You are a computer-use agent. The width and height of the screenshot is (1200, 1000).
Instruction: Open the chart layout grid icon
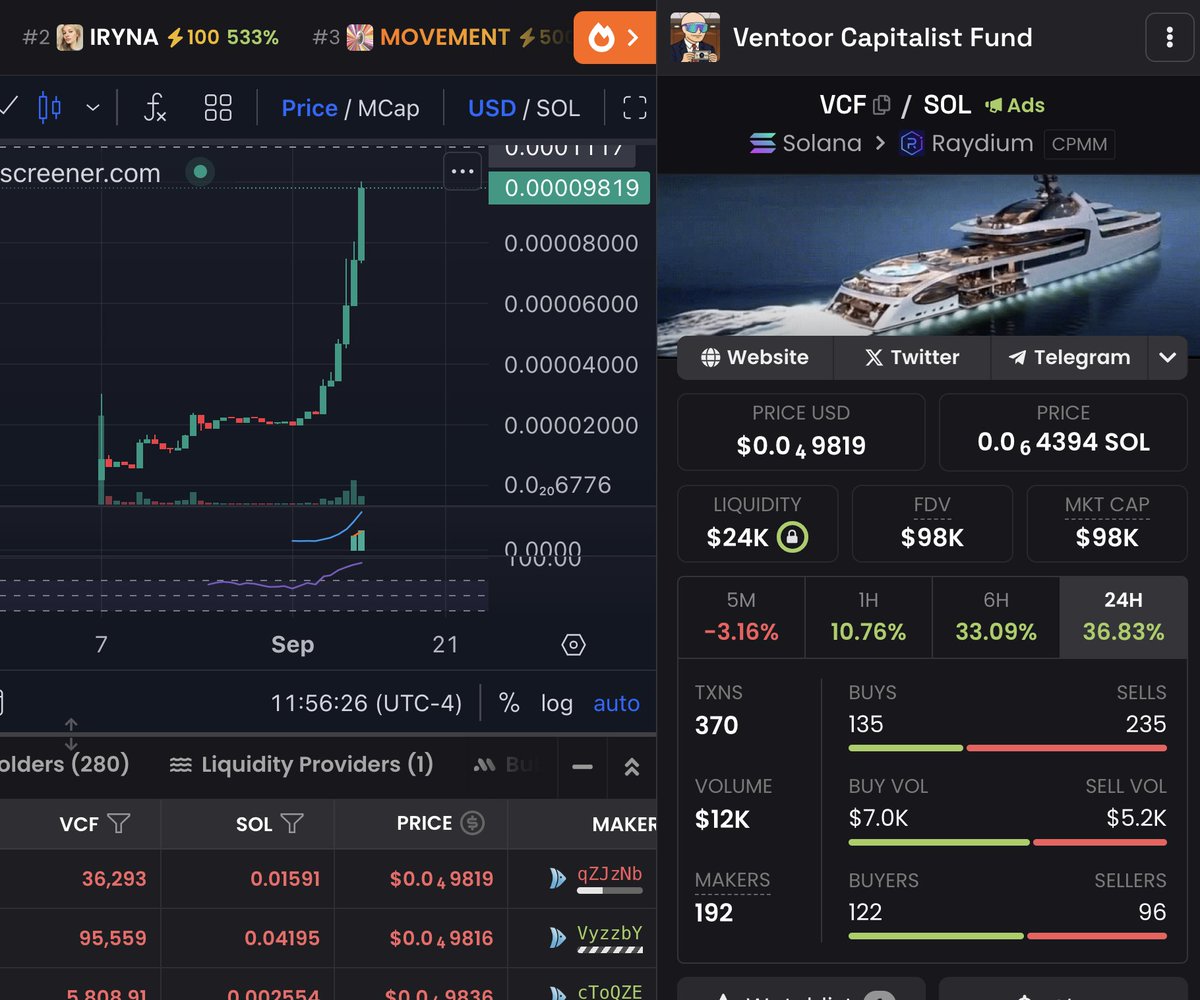click(218, 107)
